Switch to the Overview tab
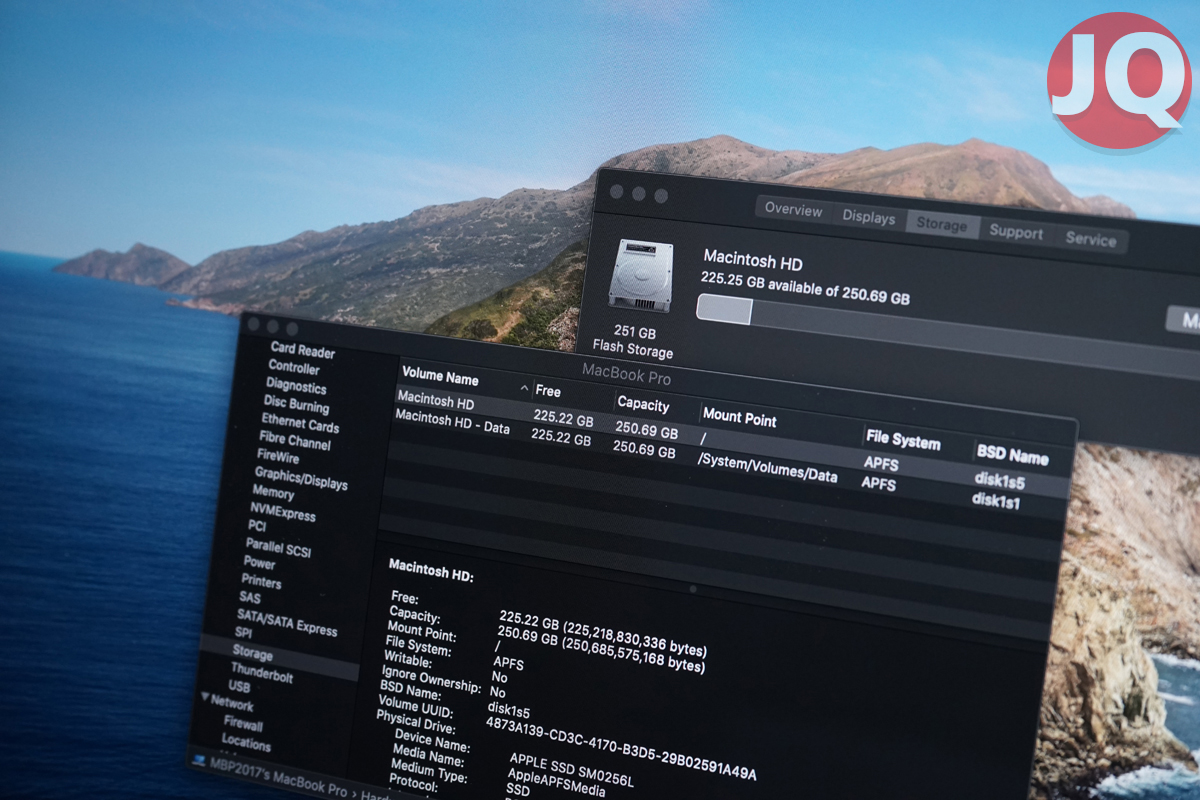This screenshot has width=1200, height=800. coord(793,209)
